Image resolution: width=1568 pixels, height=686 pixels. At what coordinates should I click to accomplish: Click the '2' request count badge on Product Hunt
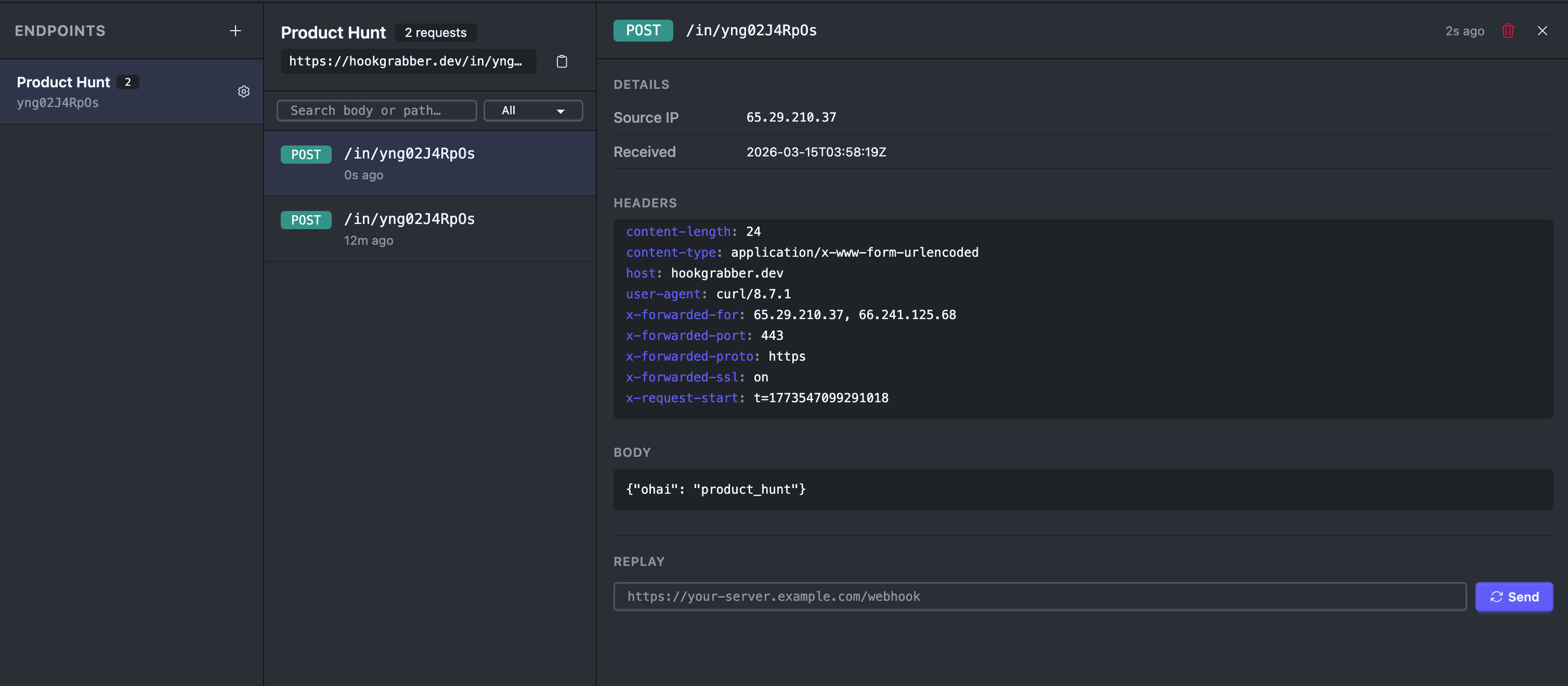coord(127,82)
